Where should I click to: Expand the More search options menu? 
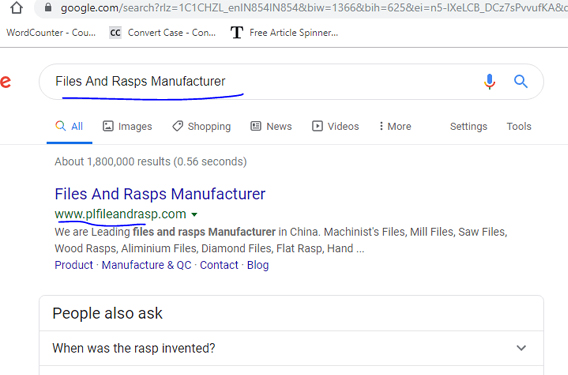point(395,126)
